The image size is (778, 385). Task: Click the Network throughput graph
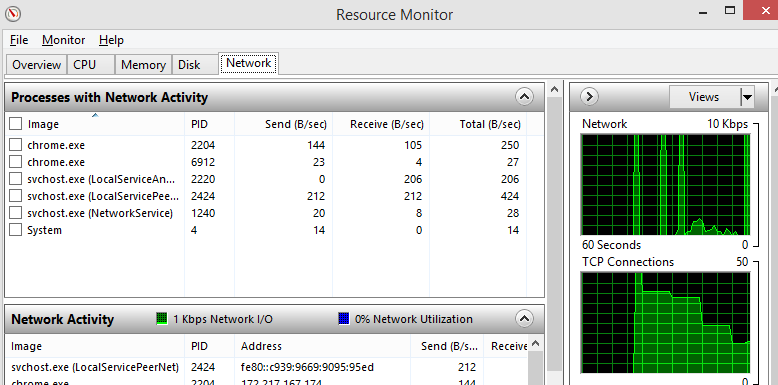coord(665,185)
